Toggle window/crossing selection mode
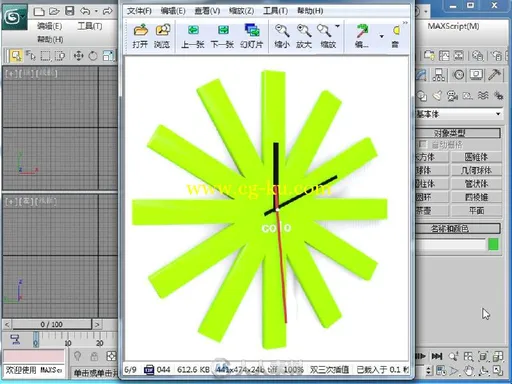The image size is (512, 384). point(60,56)
